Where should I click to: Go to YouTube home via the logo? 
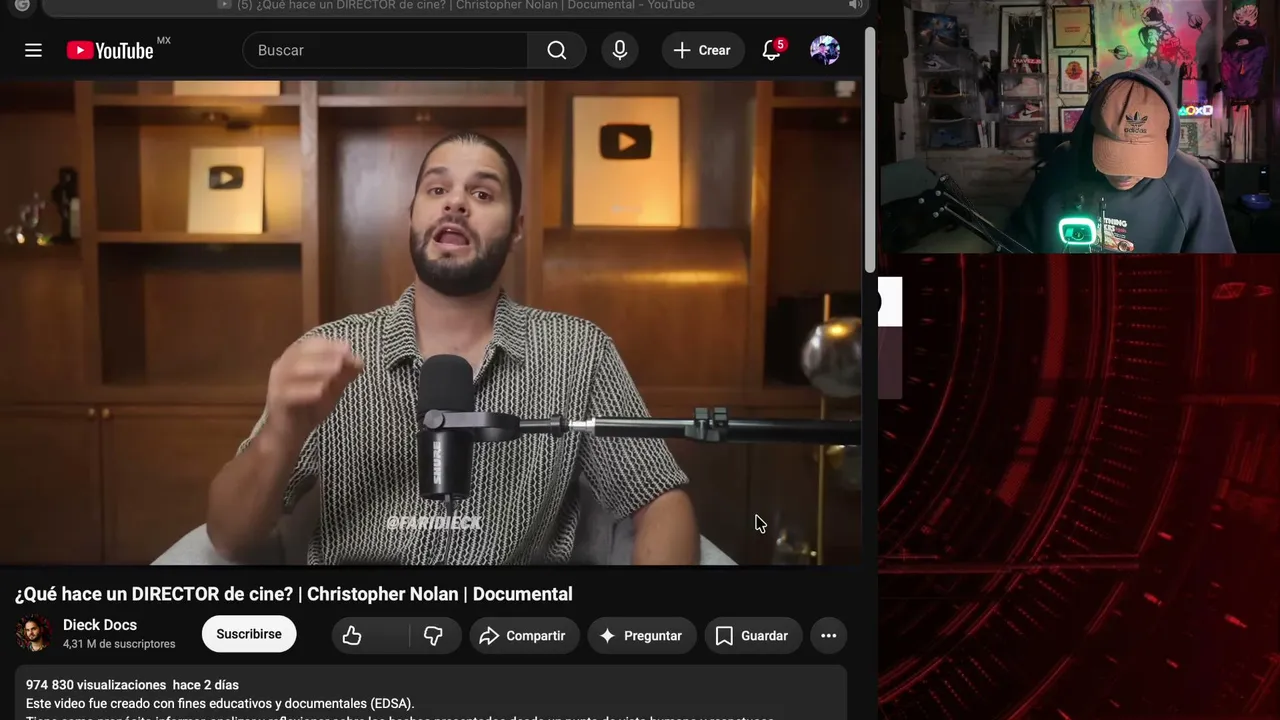pyautogui.click(x=110, y=50)
